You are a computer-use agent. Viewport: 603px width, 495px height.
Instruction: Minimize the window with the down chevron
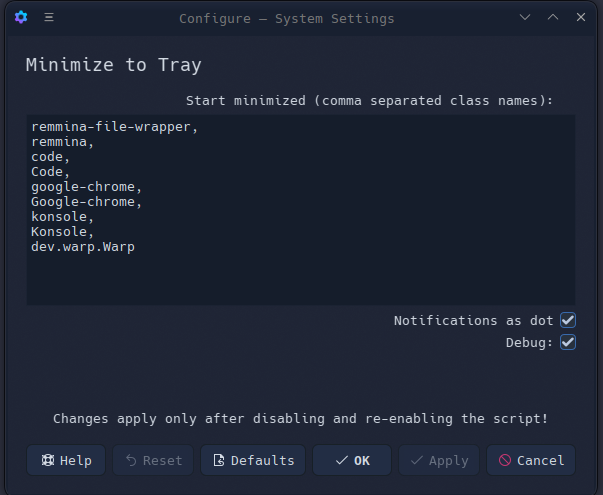(525, 17)
